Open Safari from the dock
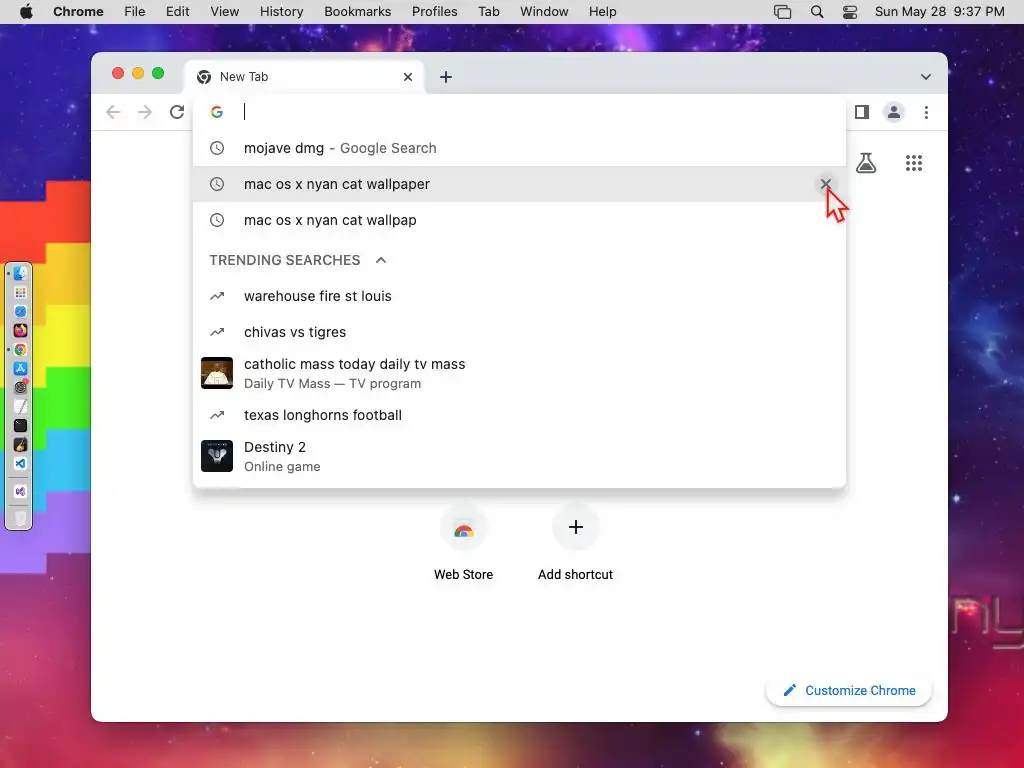The height and width of the screenshot is (768, 1024). [x=20, y=312]
